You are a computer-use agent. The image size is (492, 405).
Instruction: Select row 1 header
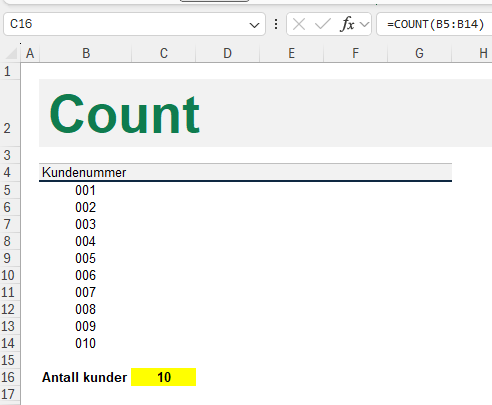tap(10, 71)
